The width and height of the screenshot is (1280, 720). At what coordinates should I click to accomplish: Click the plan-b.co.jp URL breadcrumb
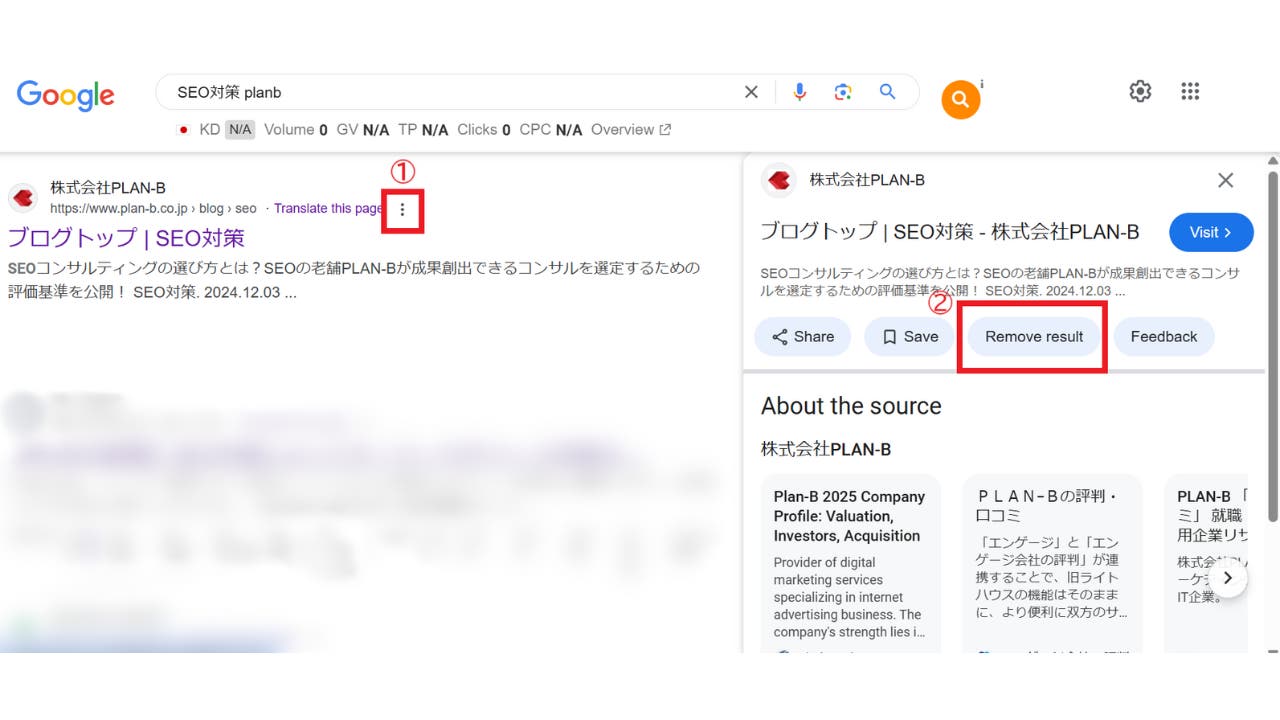click(153, 208)
